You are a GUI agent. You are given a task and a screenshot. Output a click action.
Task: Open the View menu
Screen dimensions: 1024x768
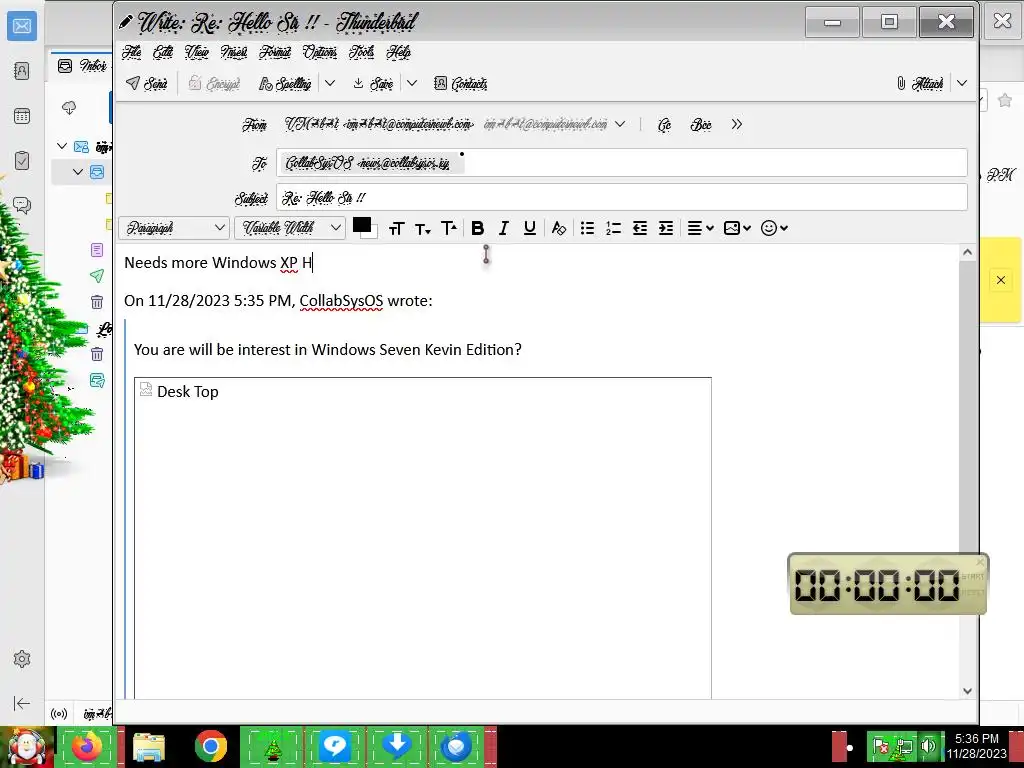(197, 52)
